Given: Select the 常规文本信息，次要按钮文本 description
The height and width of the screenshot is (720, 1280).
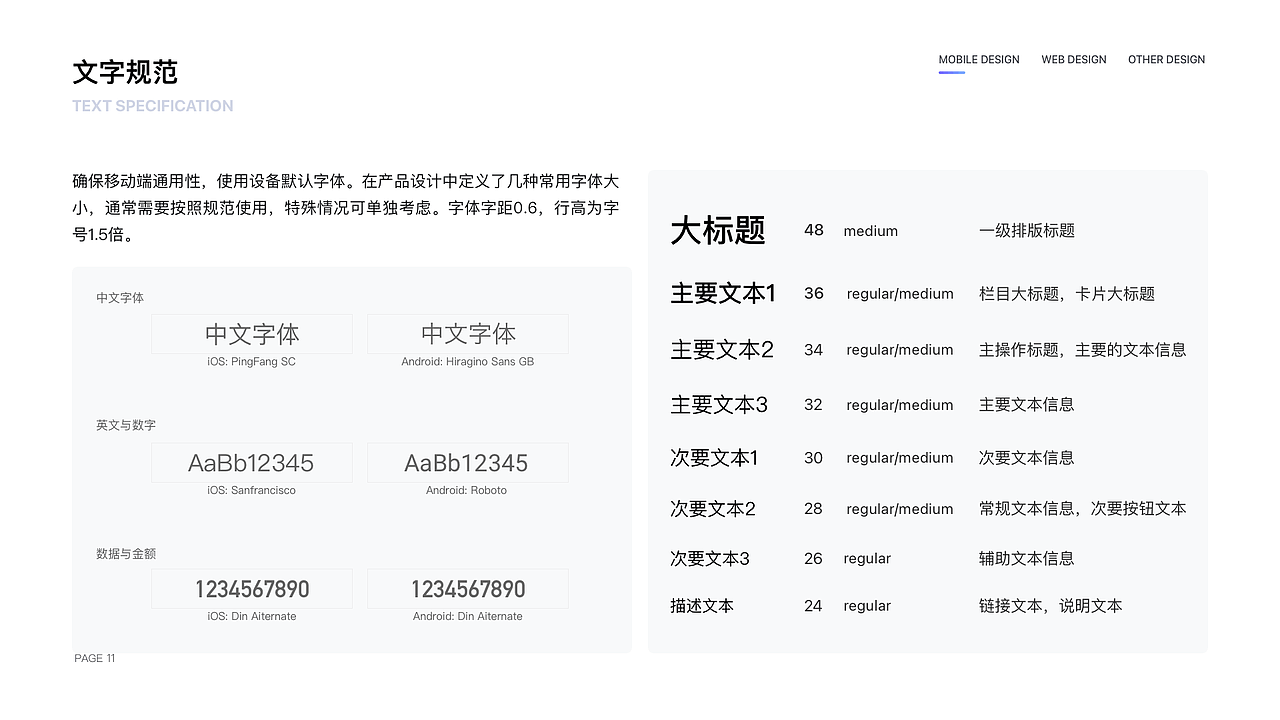Looking at the screenshot, I should tap(1083, 509).
